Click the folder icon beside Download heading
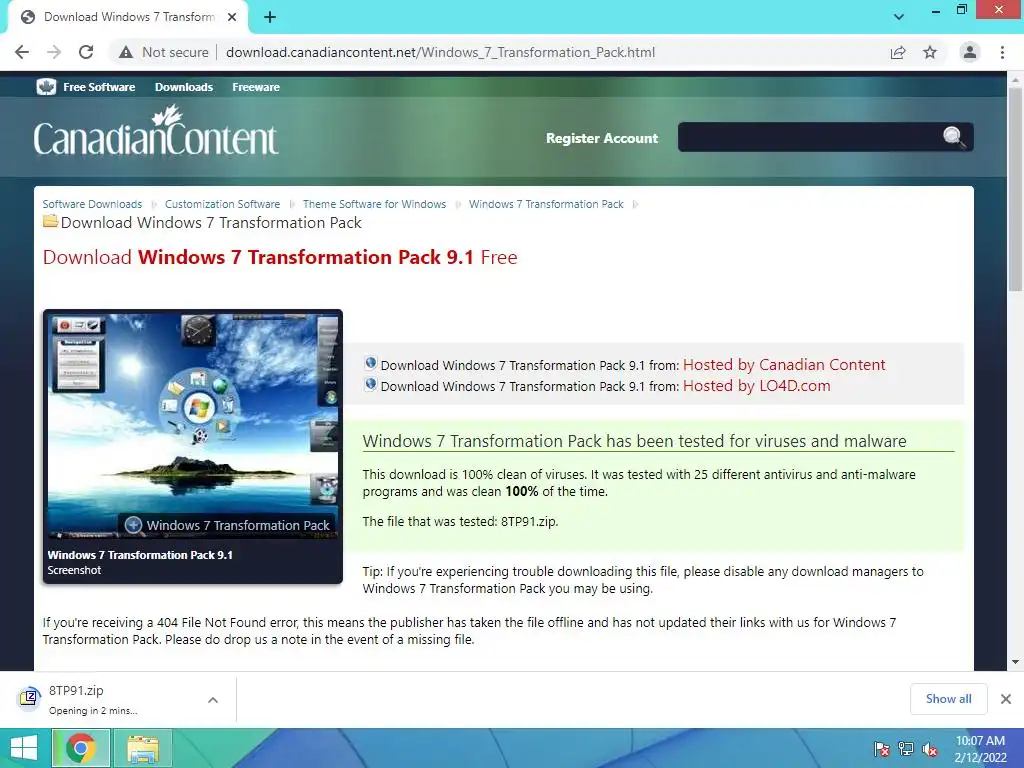1024x768 pixels. [x=50, y=221]
